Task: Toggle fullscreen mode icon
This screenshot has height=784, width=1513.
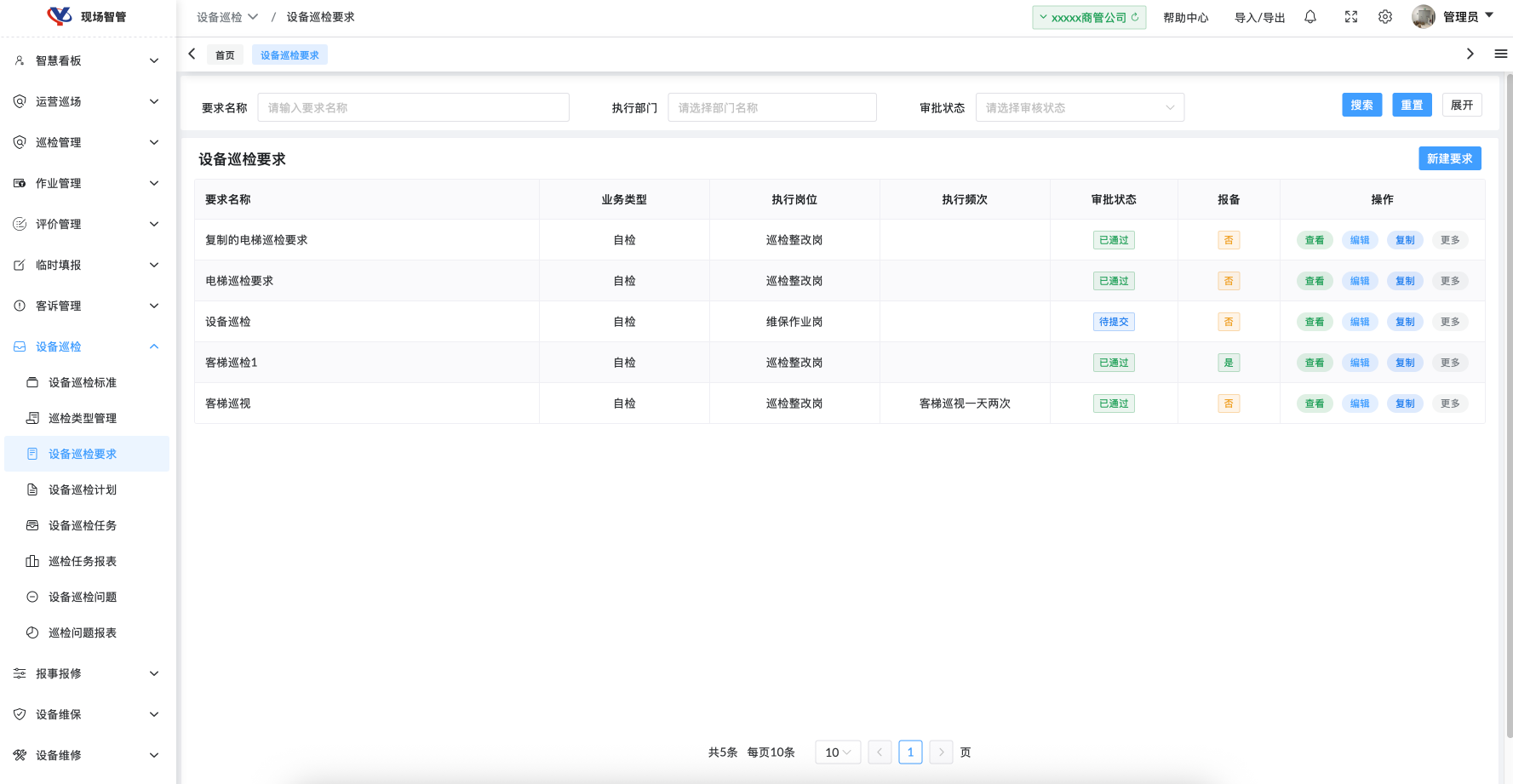Action: pos(1351,17)
